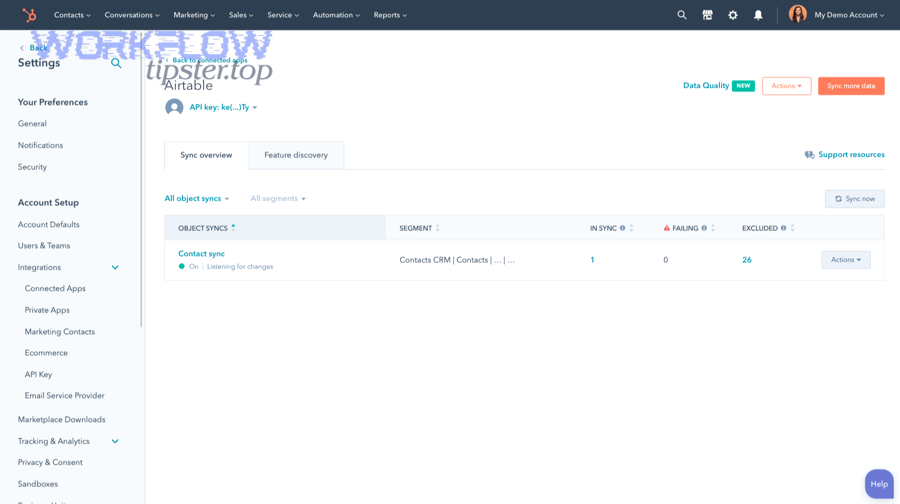The image size is (900, 504).
Task: Switch to Sync overview tab
Action: pyautogui.click(x=206, y=155)
